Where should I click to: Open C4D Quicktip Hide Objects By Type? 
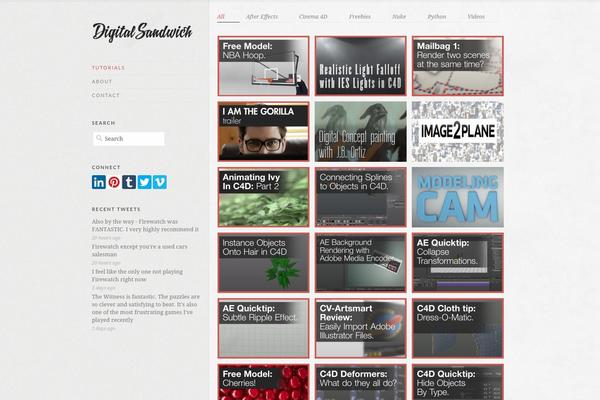[x=458, y=382]
